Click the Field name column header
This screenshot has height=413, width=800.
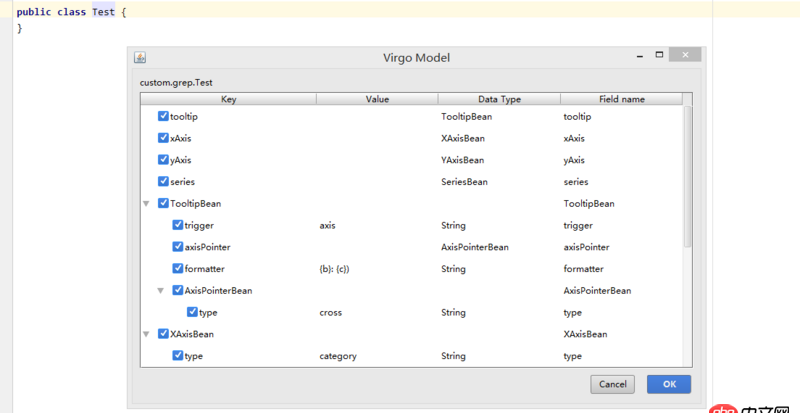[621, 99]
